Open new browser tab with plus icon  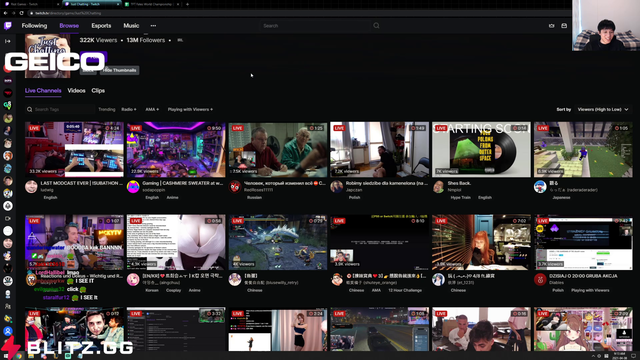[x=187, y=4]
